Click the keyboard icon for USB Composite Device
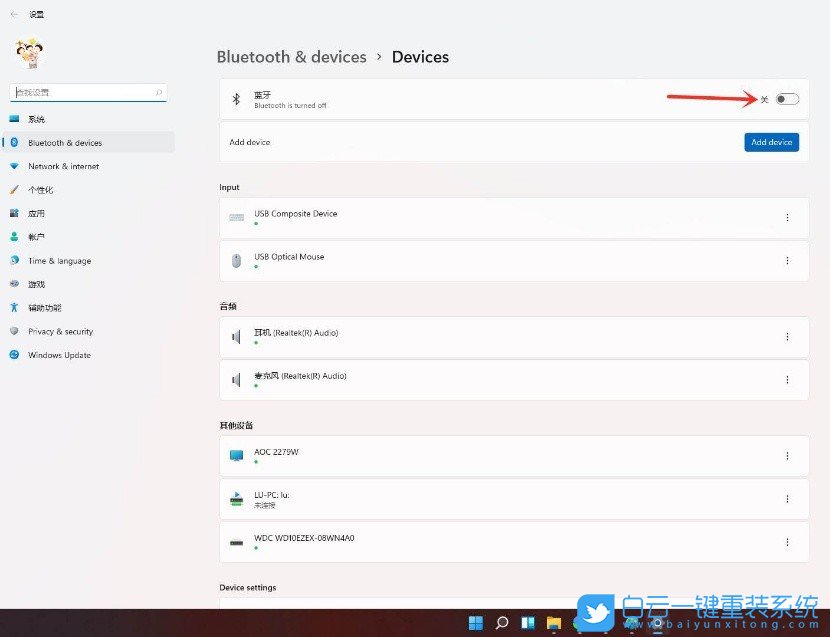830x637 pixels. pos(236,218)
